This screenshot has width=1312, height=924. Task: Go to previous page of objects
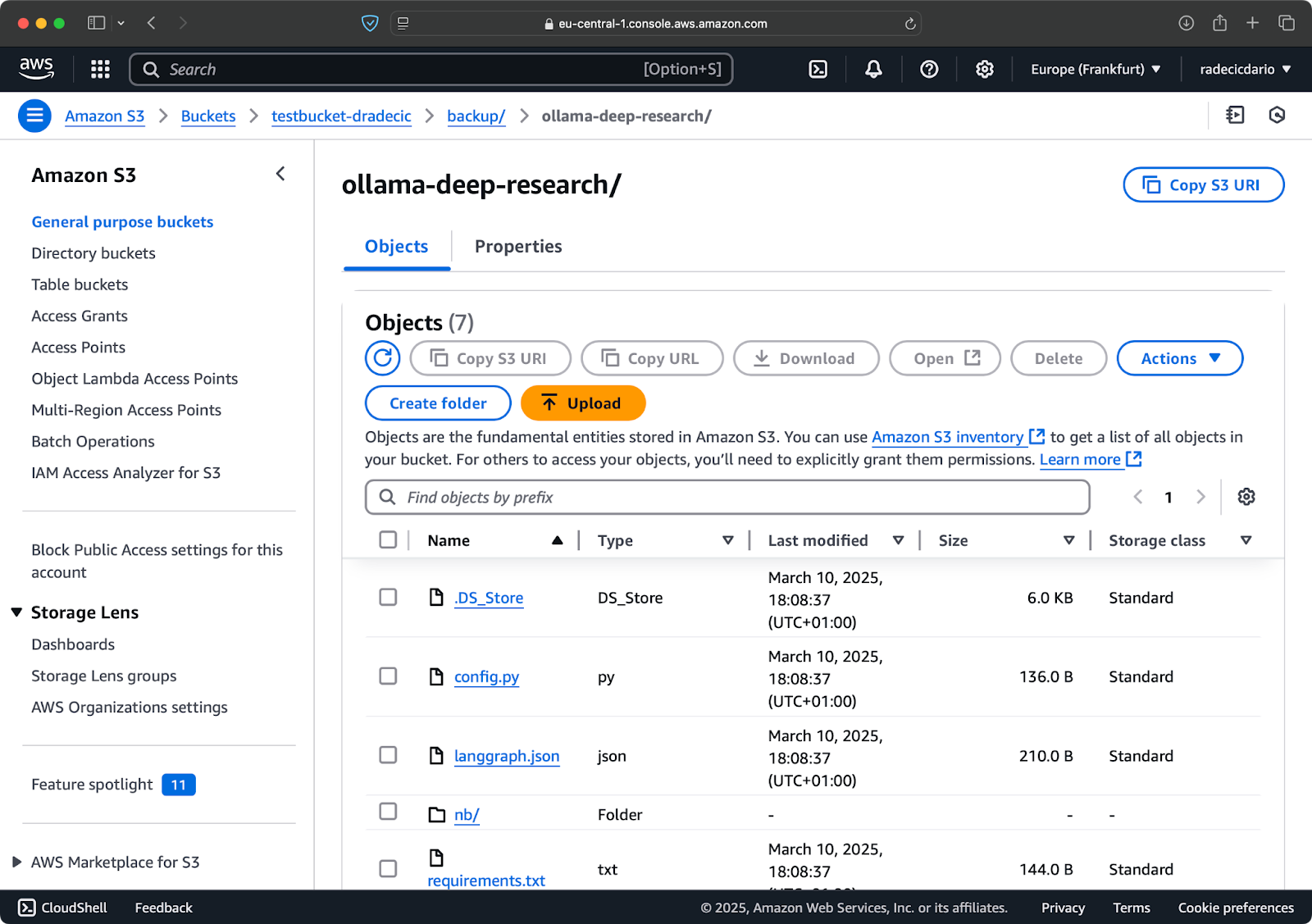(x=1138, y=497)
